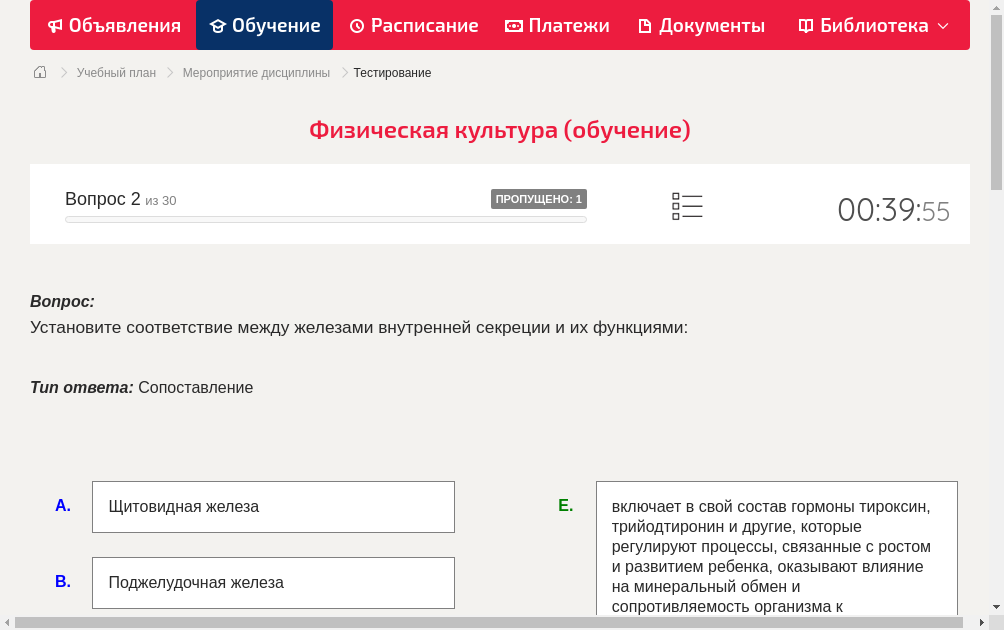This screenshot has width=1004, height=630.
Task: Click the ПРОПУЩЕНО: 1 badge
Action: pyautogui.click(x=539, y=198)
